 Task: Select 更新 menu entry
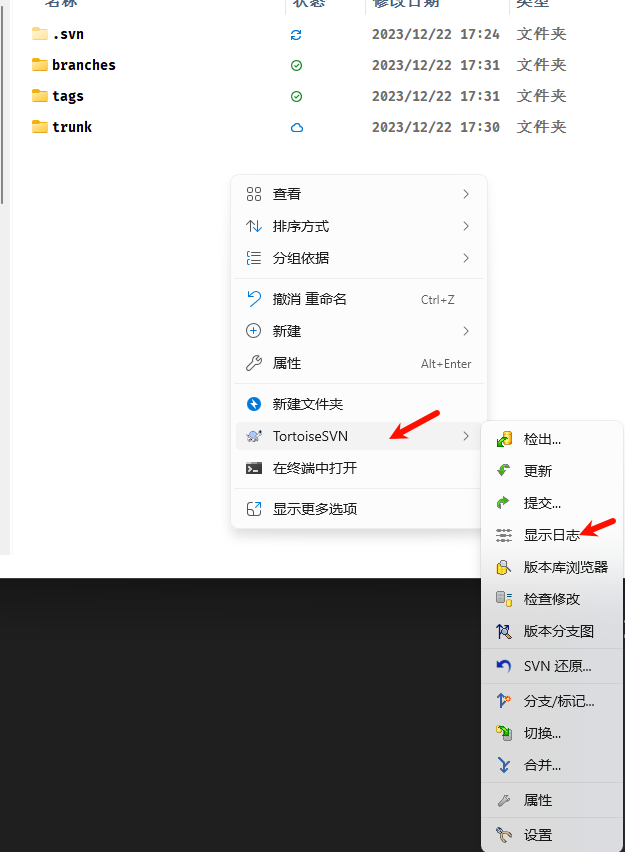pyautogui.click(x=552, y=471)
